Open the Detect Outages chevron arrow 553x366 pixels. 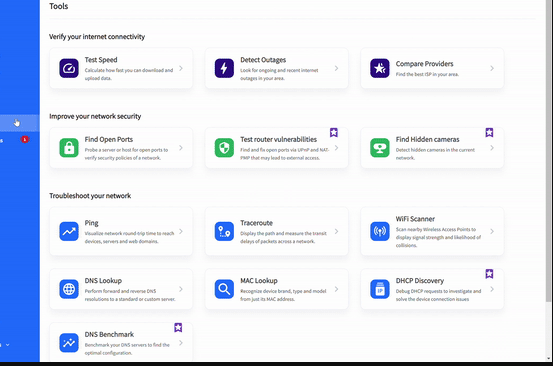336,68
